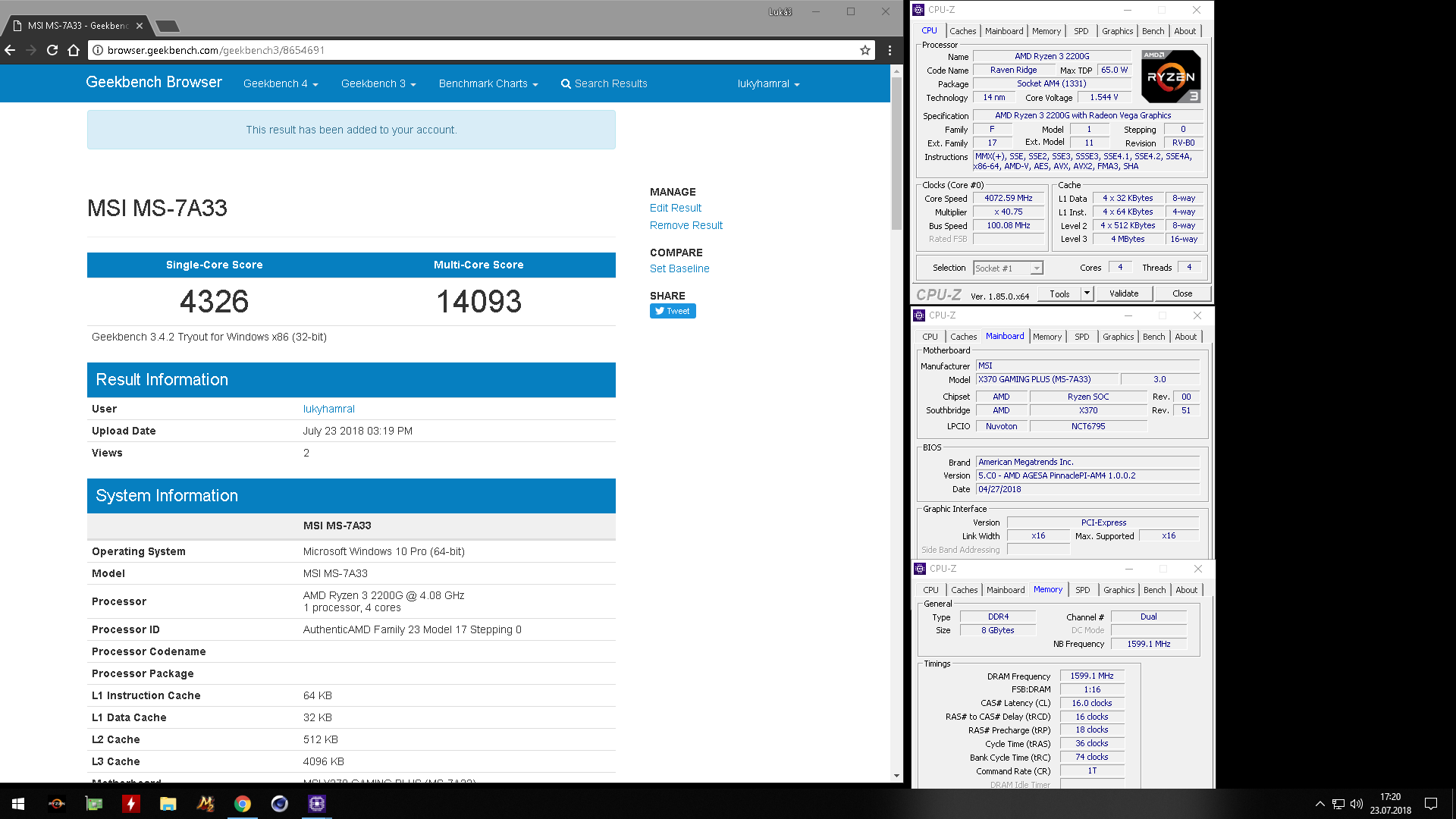Screen dimensions: 1456x819
Task: Switch to Graphics tab in Mainboard CPU-Z window
Action: coord(1118,337)
